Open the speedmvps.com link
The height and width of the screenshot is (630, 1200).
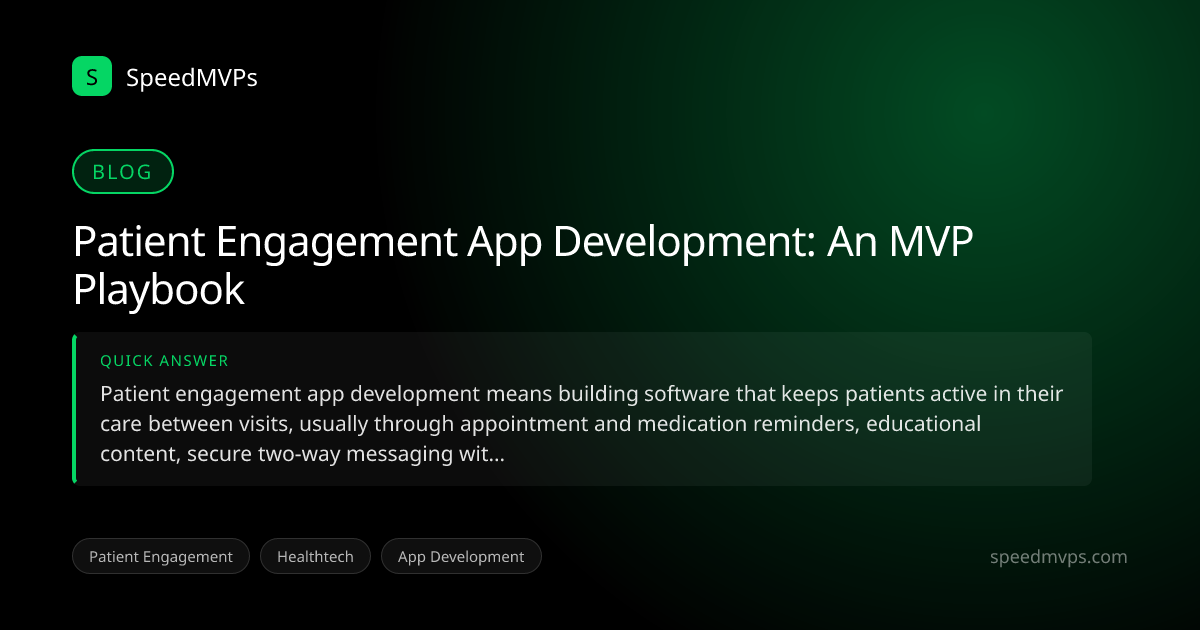click(1057, 557)
